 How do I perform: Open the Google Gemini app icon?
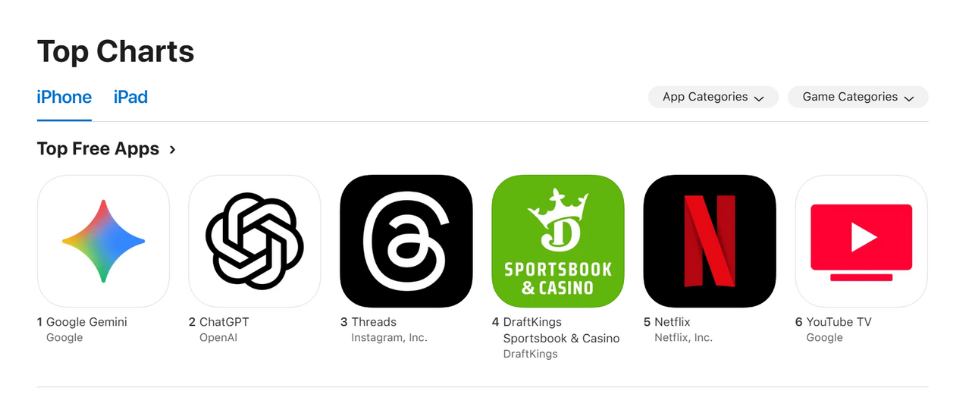[x=103, y=241]
